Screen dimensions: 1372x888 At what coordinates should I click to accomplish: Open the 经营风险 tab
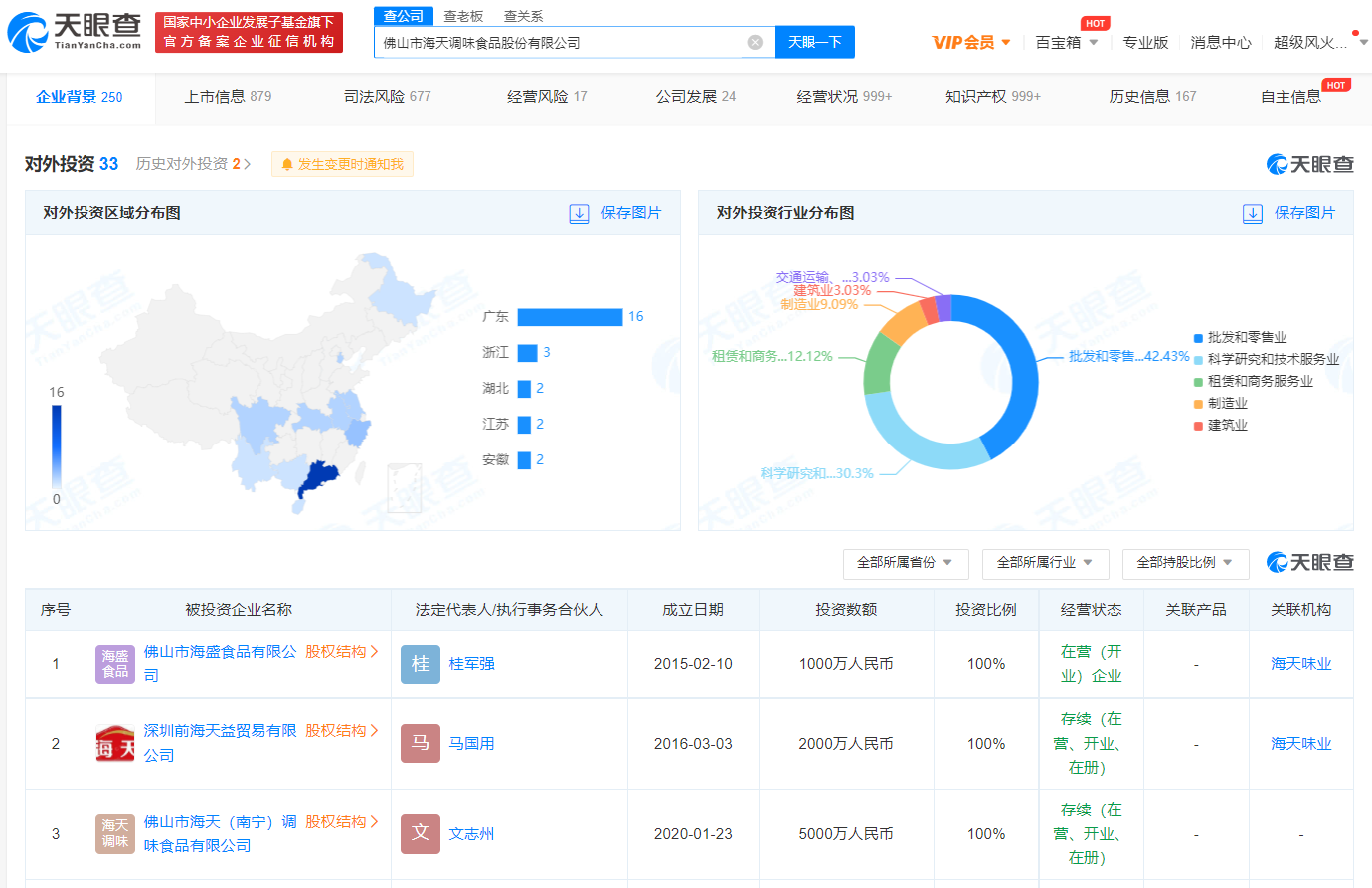click(547, 97)
